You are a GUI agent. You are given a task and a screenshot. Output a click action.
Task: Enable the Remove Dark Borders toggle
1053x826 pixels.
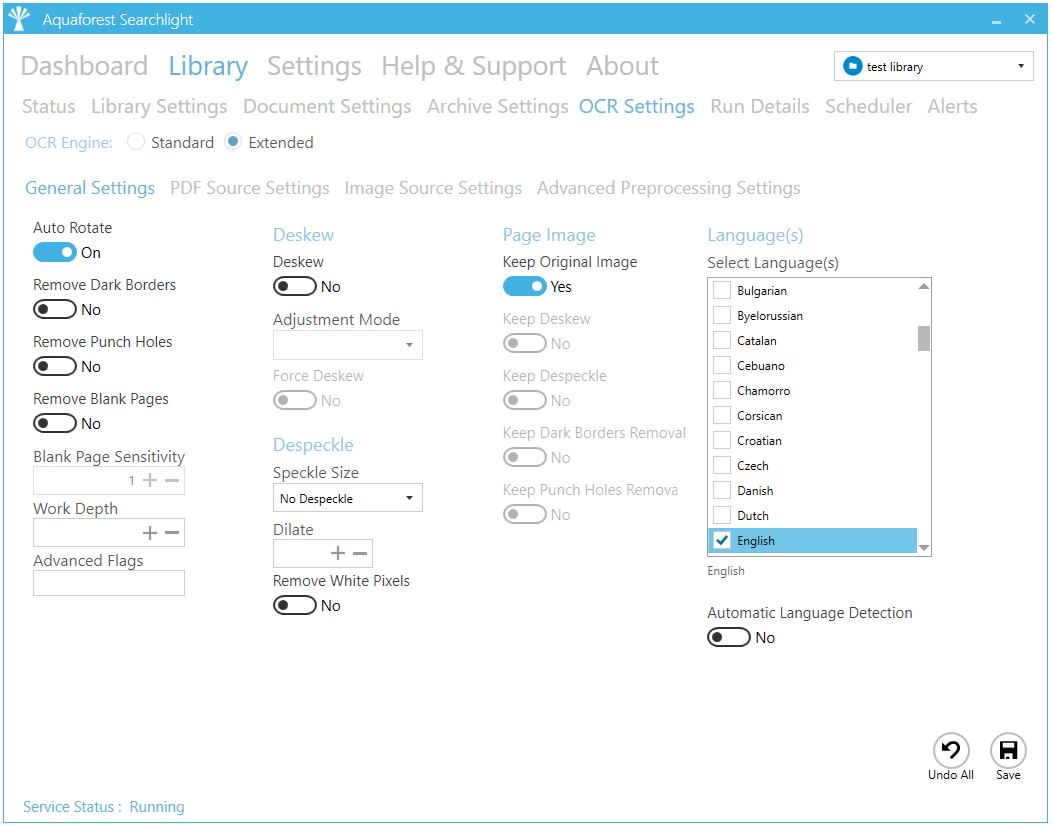[55, 310]
